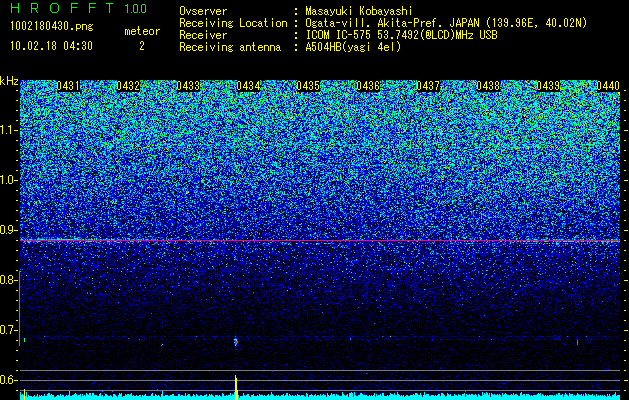Click the 1.0 kHz axis label
Image resolution: width=629 pixels, height=400 pixels.
pyautogui.click(x=7, y=181)
